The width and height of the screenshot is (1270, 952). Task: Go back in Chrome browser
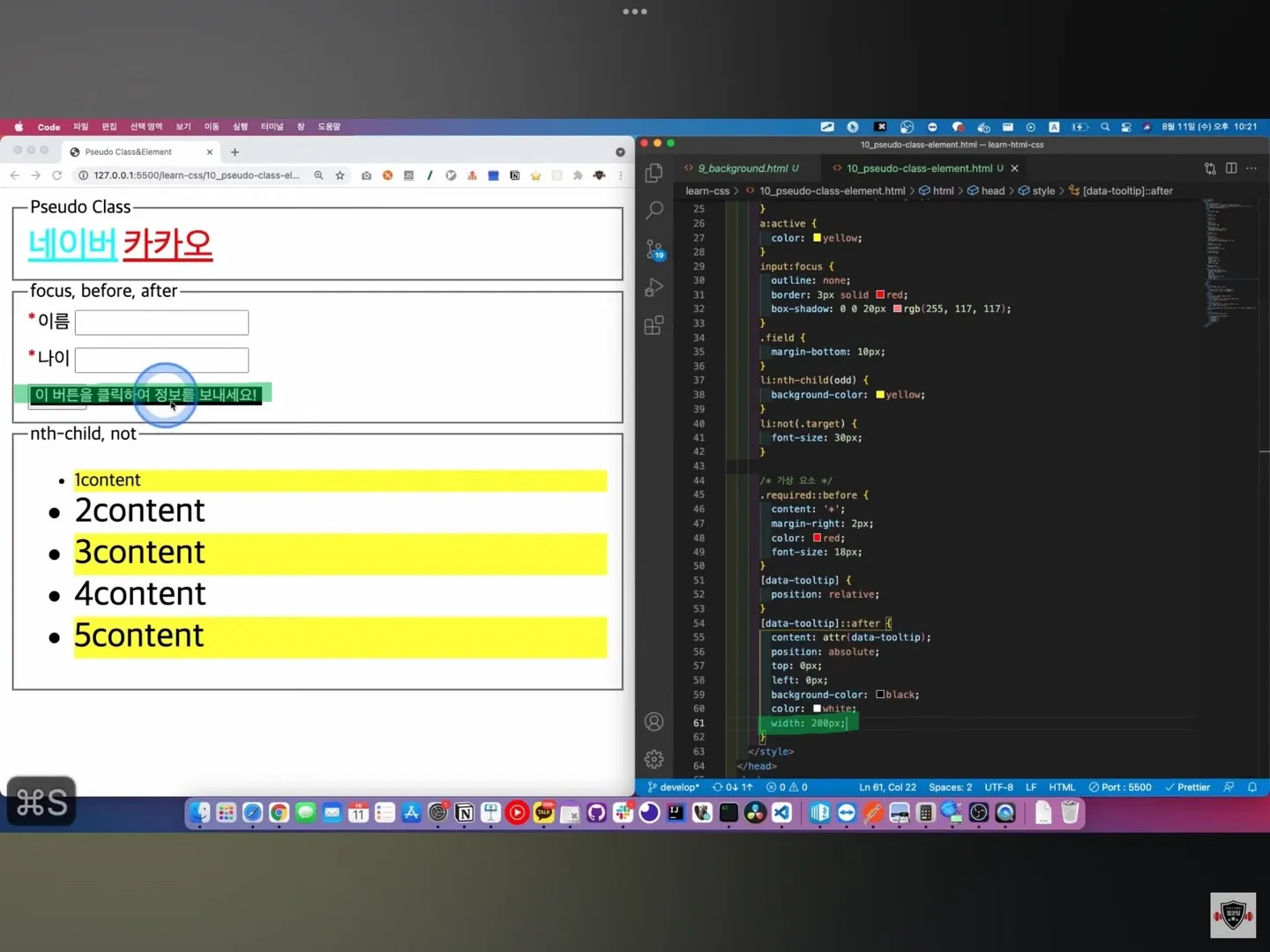tap(15, 175)
